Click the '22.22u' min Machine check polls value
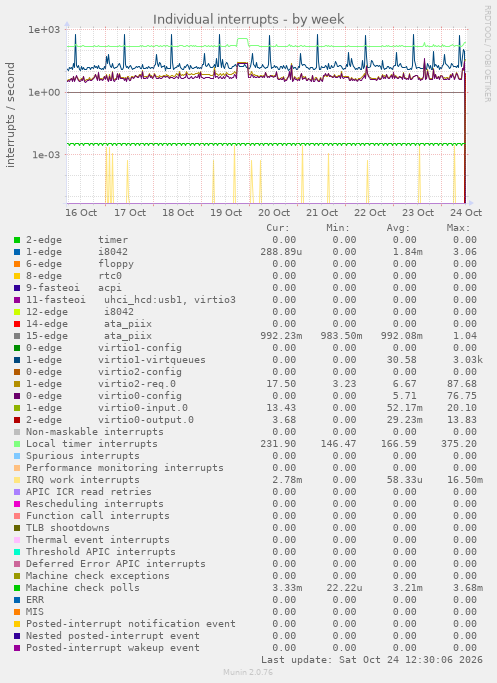The width and height of the screenshot is (497, 683). pos(345,588)
